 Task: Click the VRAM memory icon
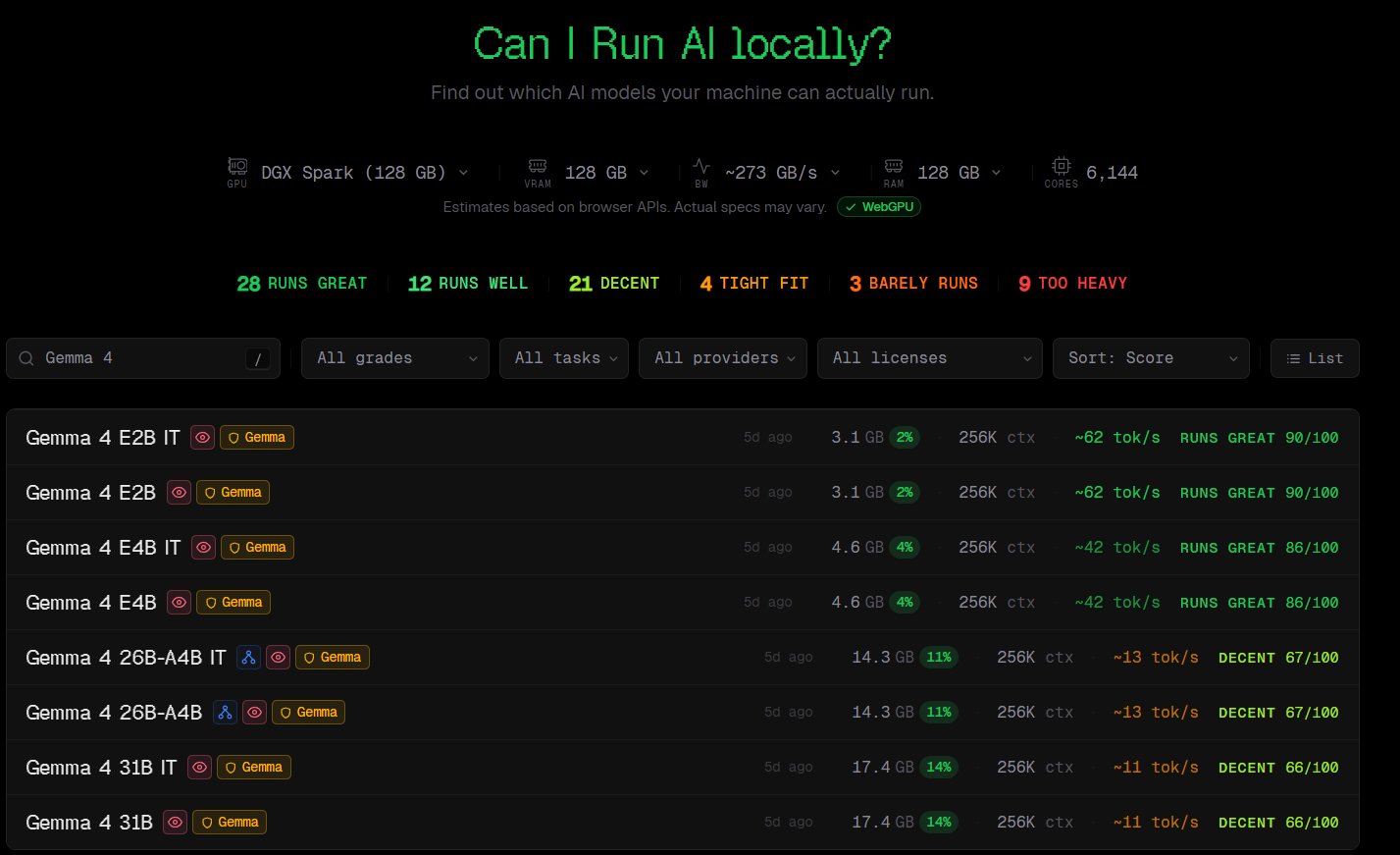tap(538, 166)
